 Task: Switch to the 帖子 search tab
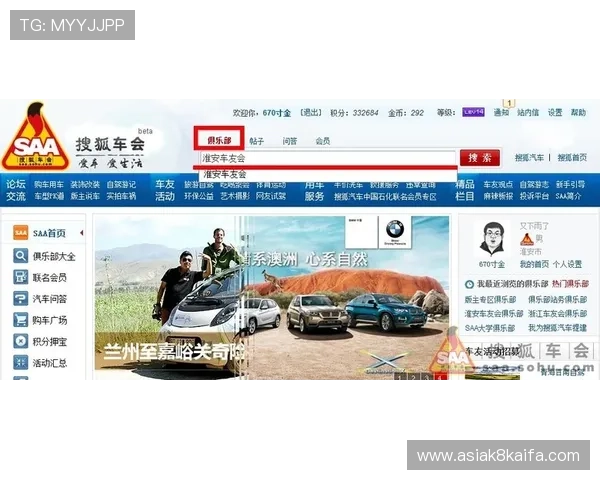click(x=257, y=141)
